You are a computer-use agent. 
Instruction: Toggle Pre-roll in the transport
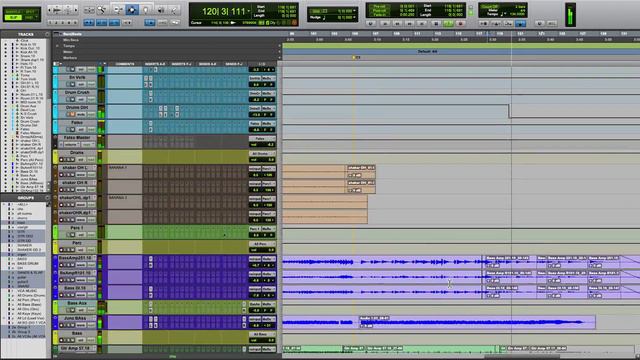(x=379, y=7)
